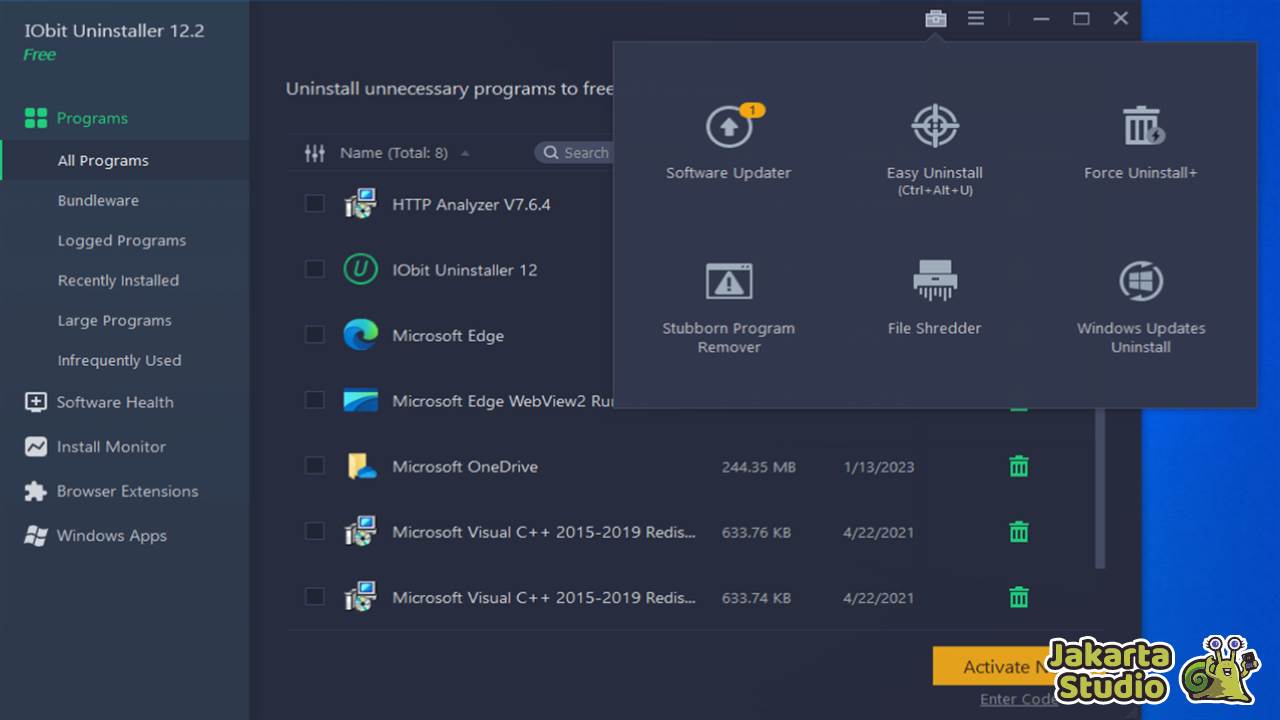Open the File Shredder tool
Viewport: 1280px width, 720px height.
click(x=934, y=298)
